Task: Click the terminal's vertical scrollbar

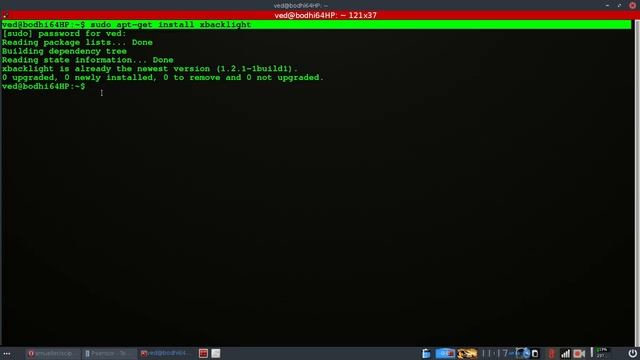Action: pos(637,182)
